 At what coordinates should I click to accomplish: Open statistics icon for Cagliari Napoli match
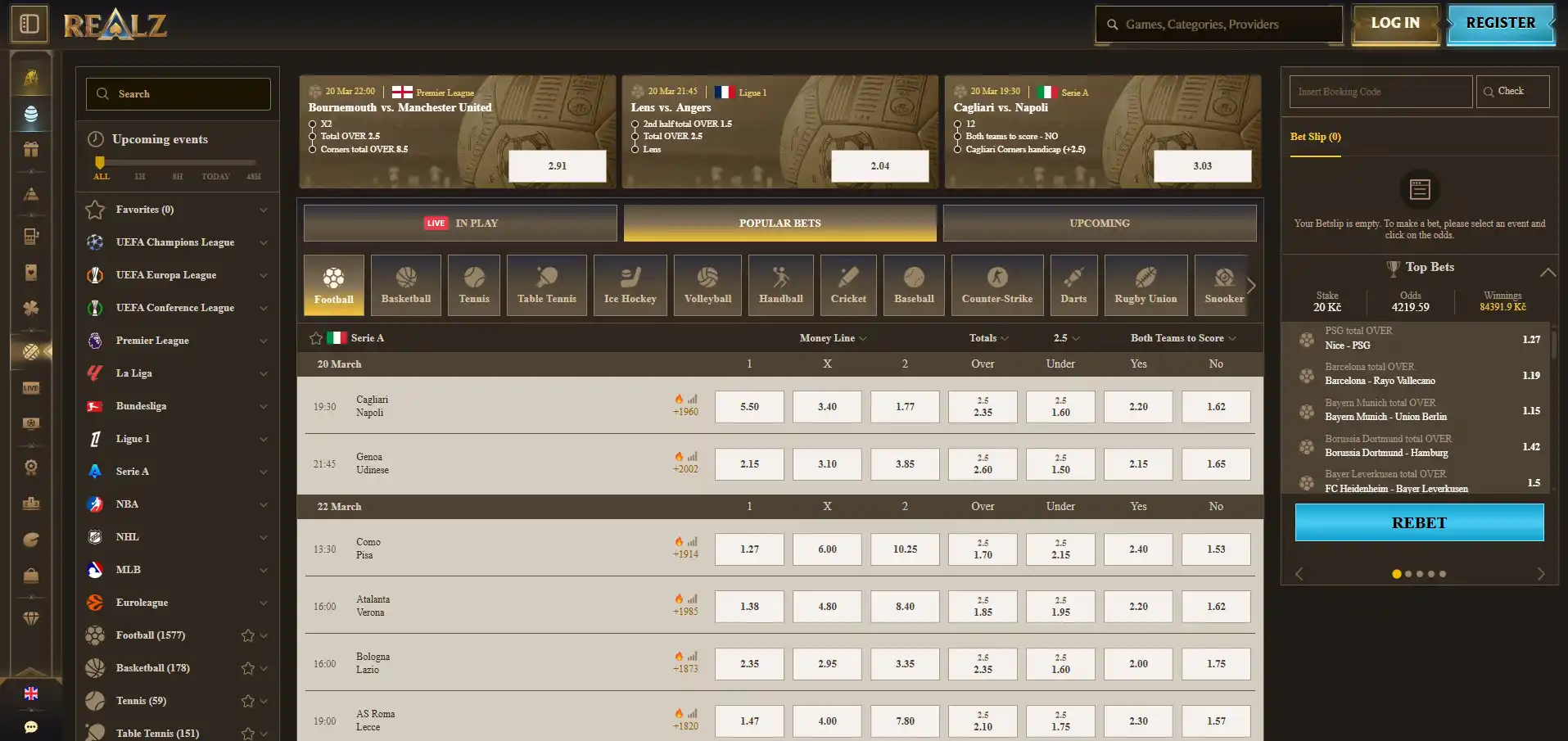pos(693,399)
